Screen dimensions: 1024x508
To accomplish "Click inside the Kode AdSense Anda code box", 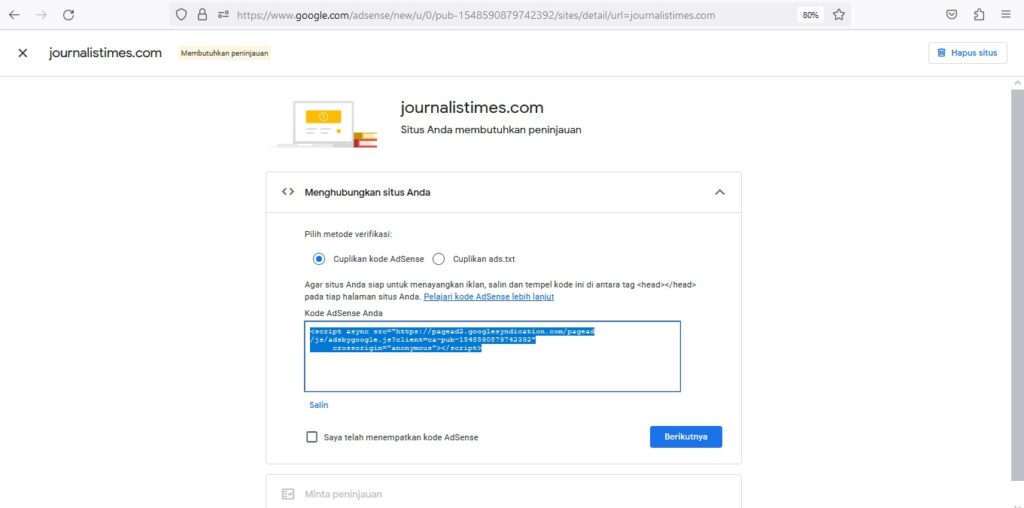I will (492, 356).
